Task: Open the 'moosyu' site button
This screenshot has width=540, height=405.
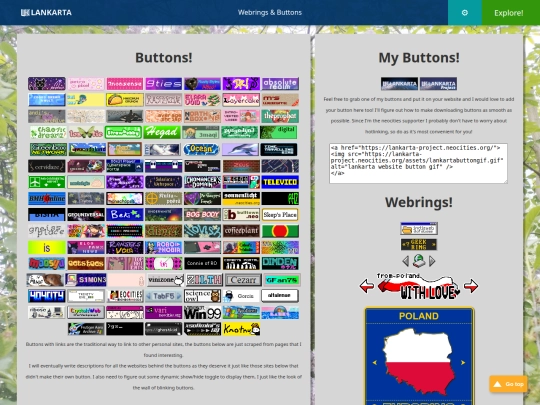Action: coord(46,263)
